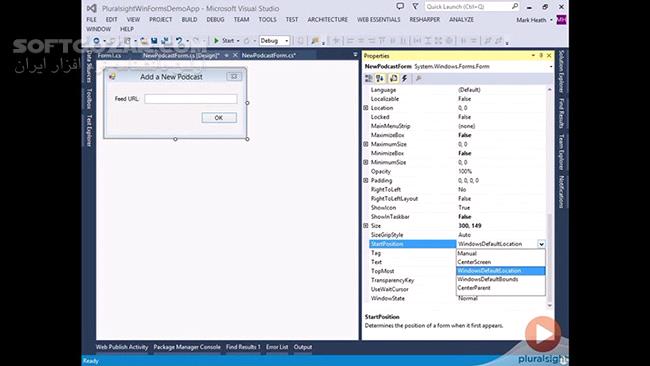
Task: Open the Toolbox side tab
Action: click(x=89, y=99)
